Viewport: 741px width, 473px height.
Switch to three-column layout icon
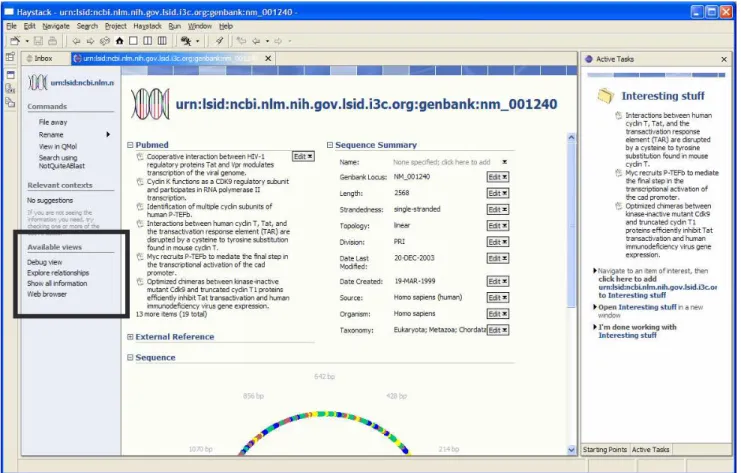162,41
